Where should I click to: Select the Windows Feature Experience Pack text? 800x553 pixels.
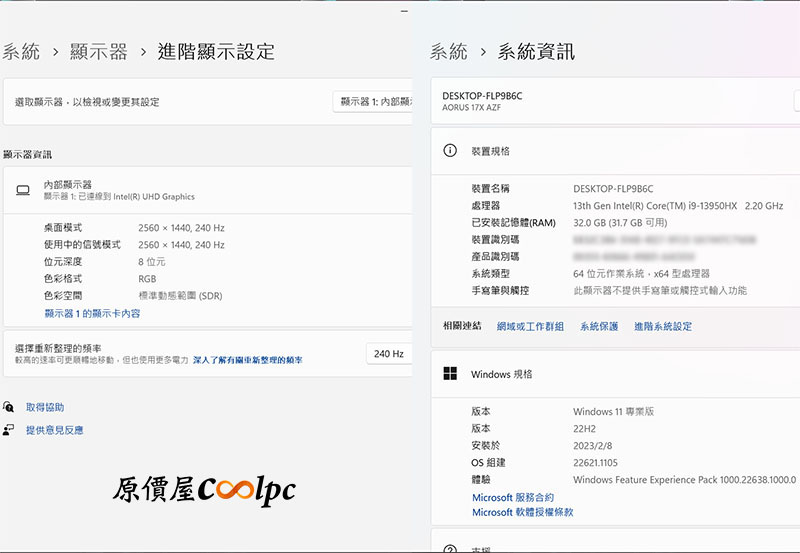(x=684, y=480)
